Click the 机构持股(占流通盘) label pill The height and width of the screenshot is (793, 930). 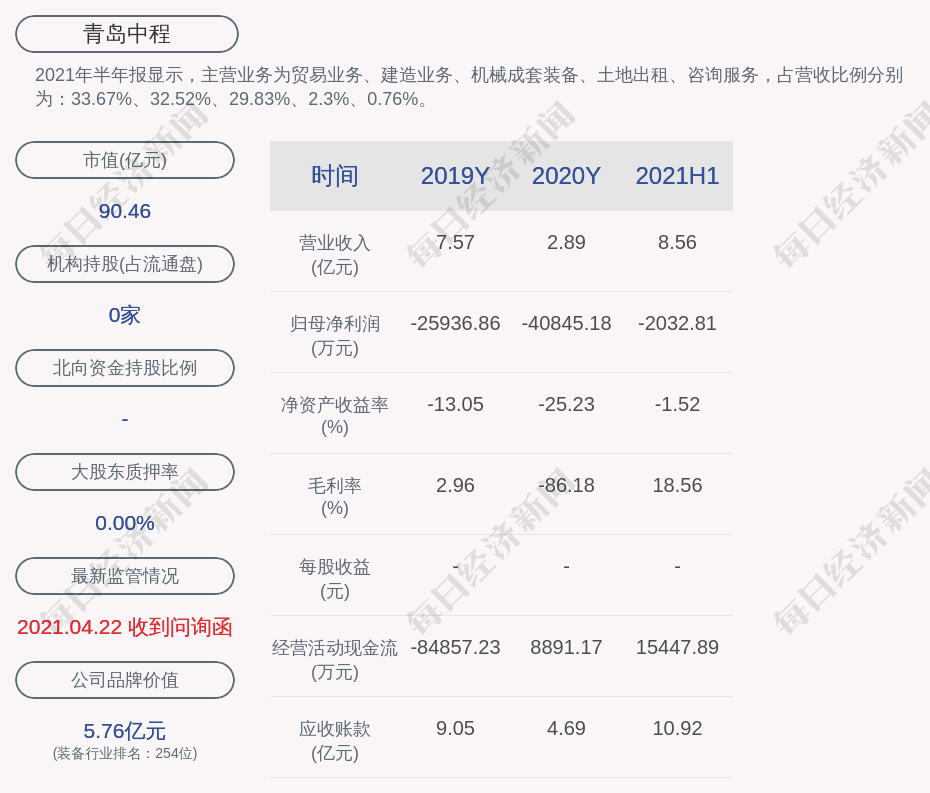coord(125,264)
